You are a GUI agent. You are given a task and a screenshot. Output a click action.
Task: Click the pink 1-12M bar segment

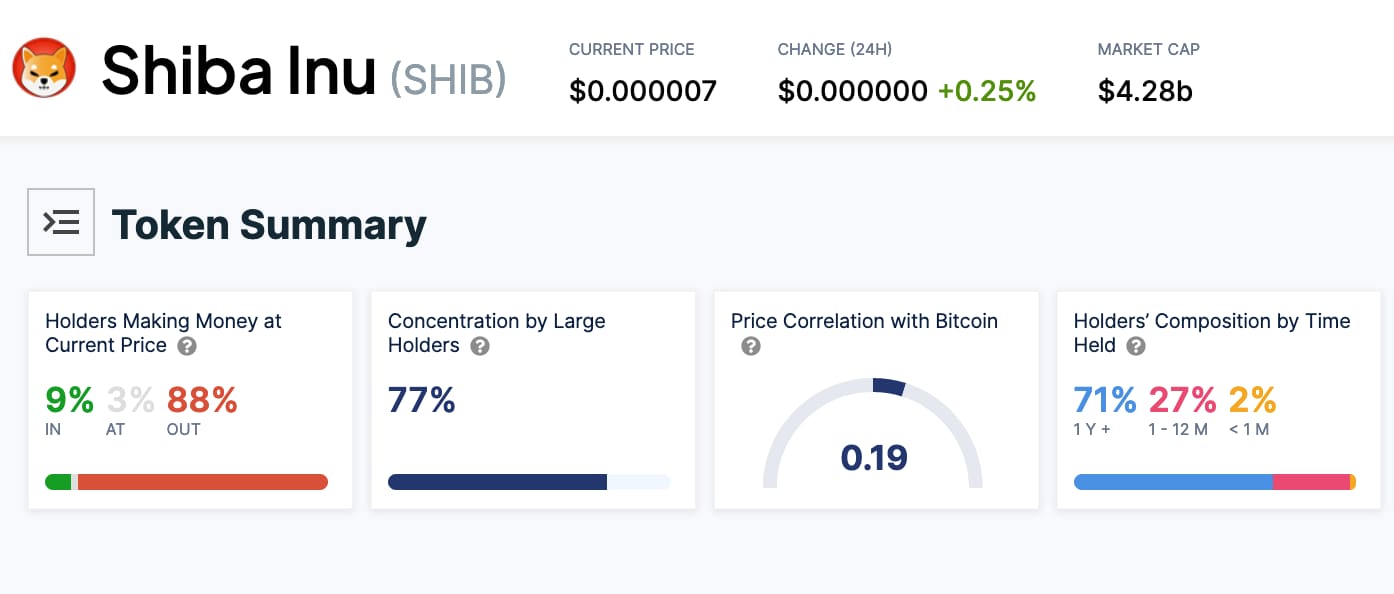[1310, 482]
